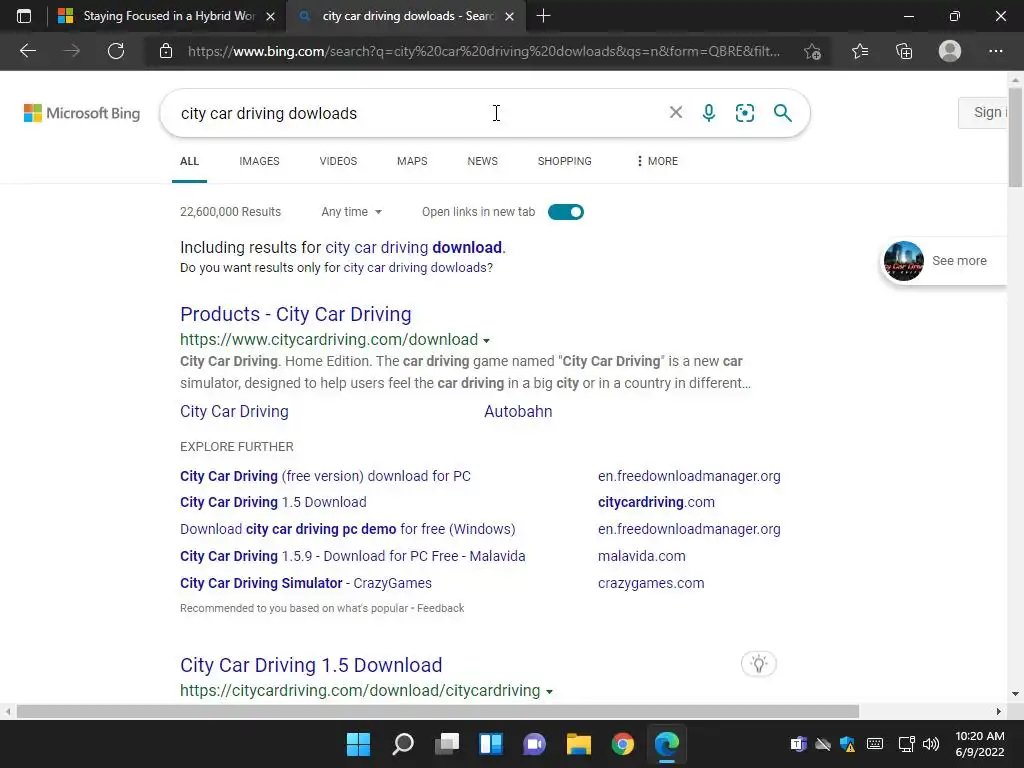The image size is (1024, 768).
Task: Click the browser Back arrow
Action: [27, 51]
